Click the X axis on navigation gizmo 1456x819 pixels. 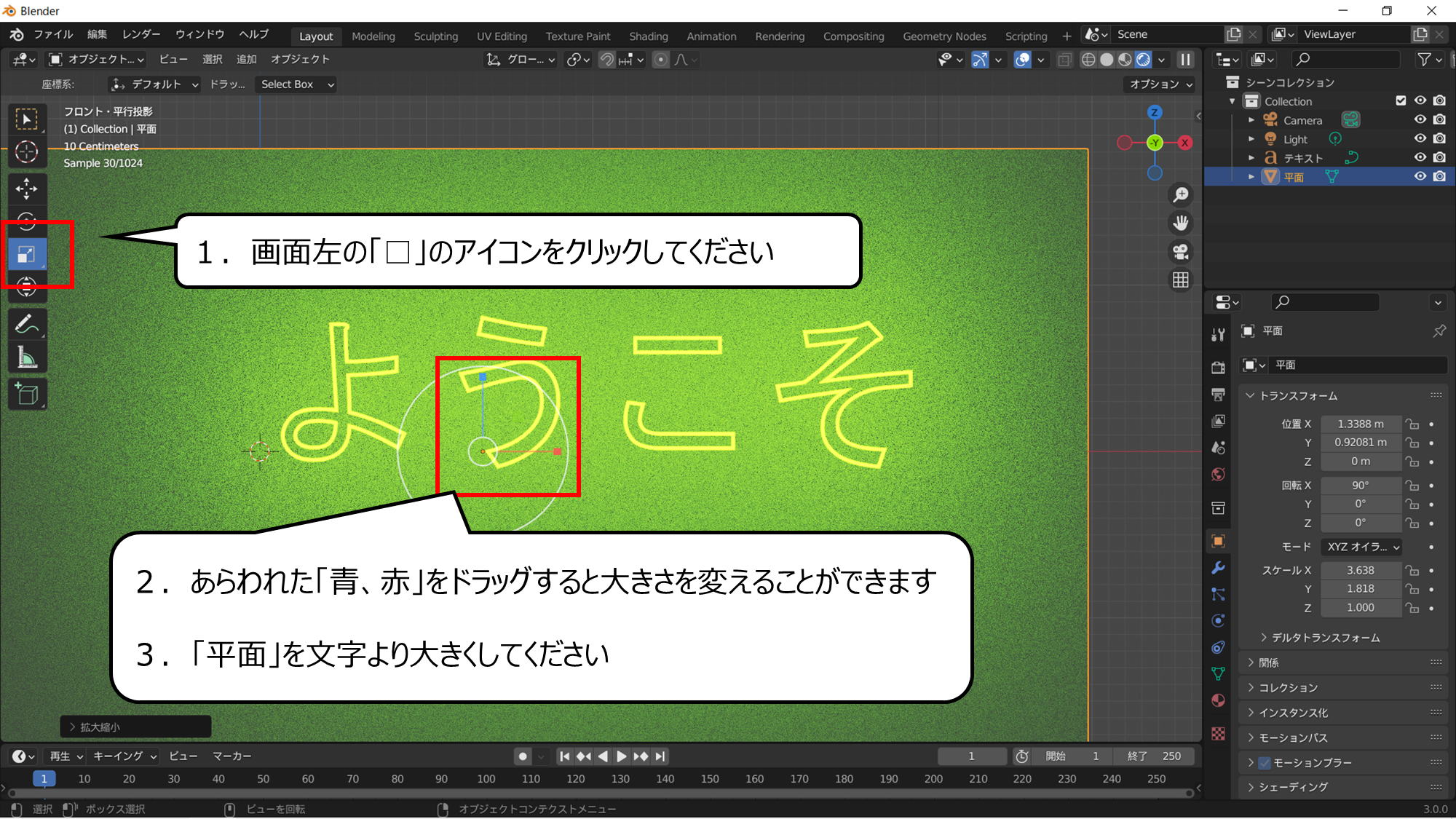[x=1185, y=143]
